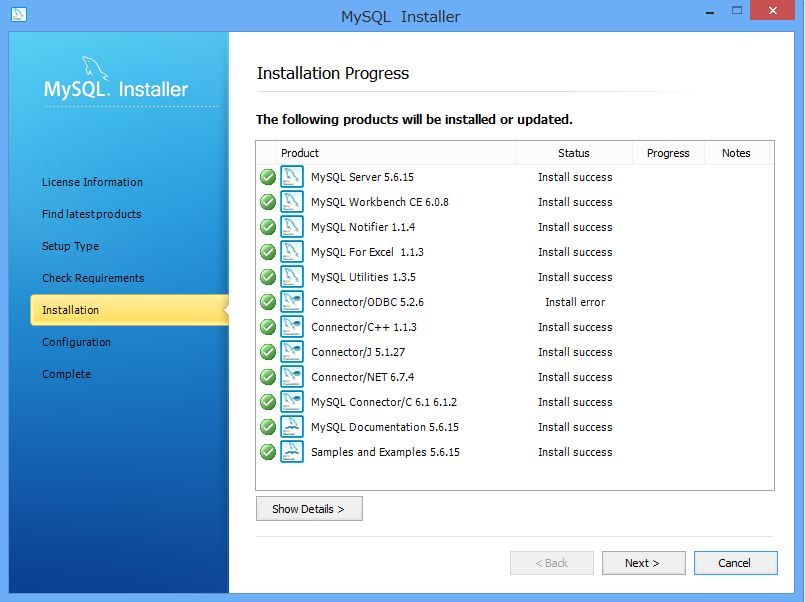Select the "Connector/ODBC 5.2.6" row name

[x=367, y=302]
